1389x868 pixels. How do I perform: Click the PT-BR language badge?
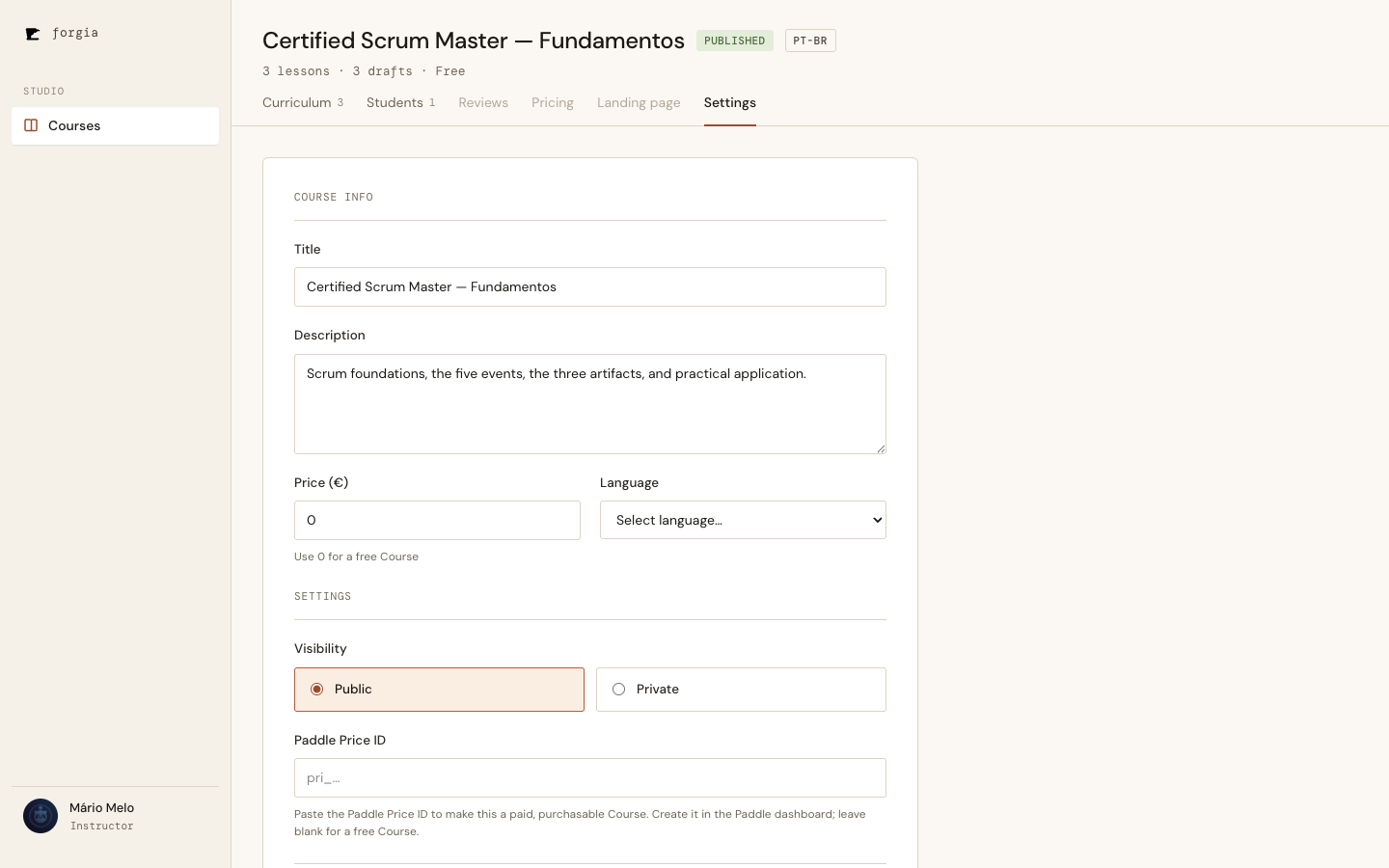point(810,41)
